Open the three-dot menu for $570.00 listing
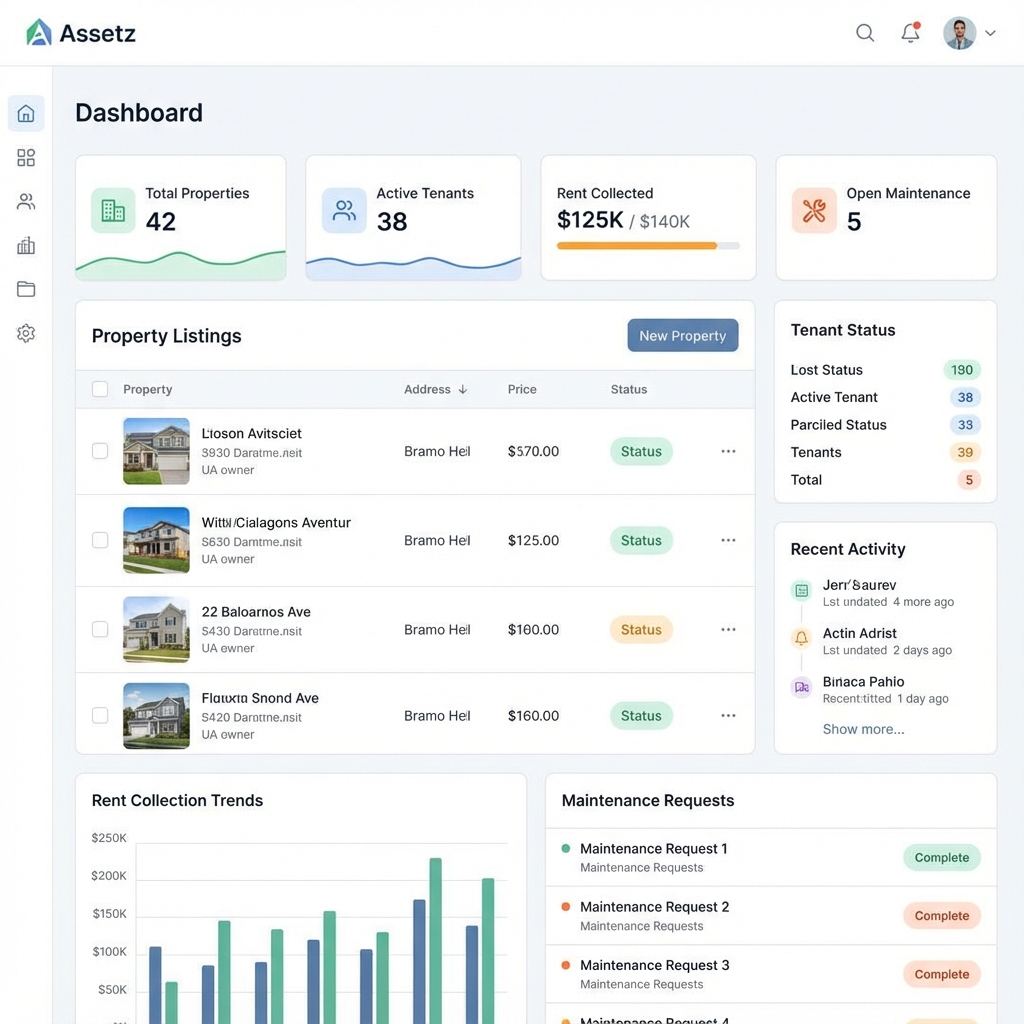This screenshot has height=1024, width=1024. [728, 451]
